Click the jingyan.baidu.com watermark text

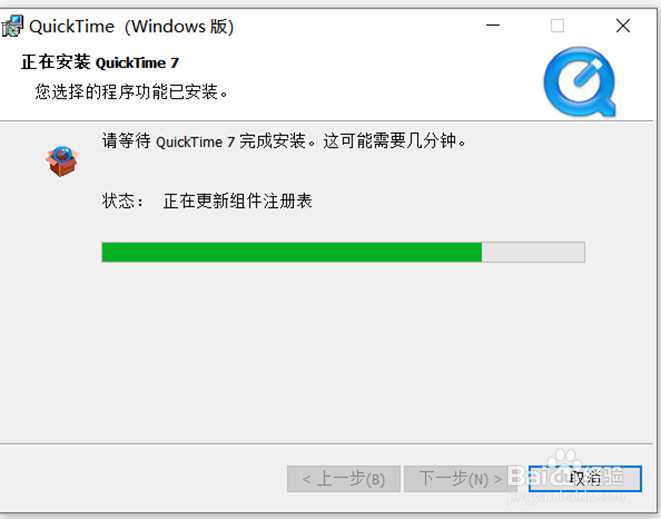pyautogui.click(x=566, y=497)
